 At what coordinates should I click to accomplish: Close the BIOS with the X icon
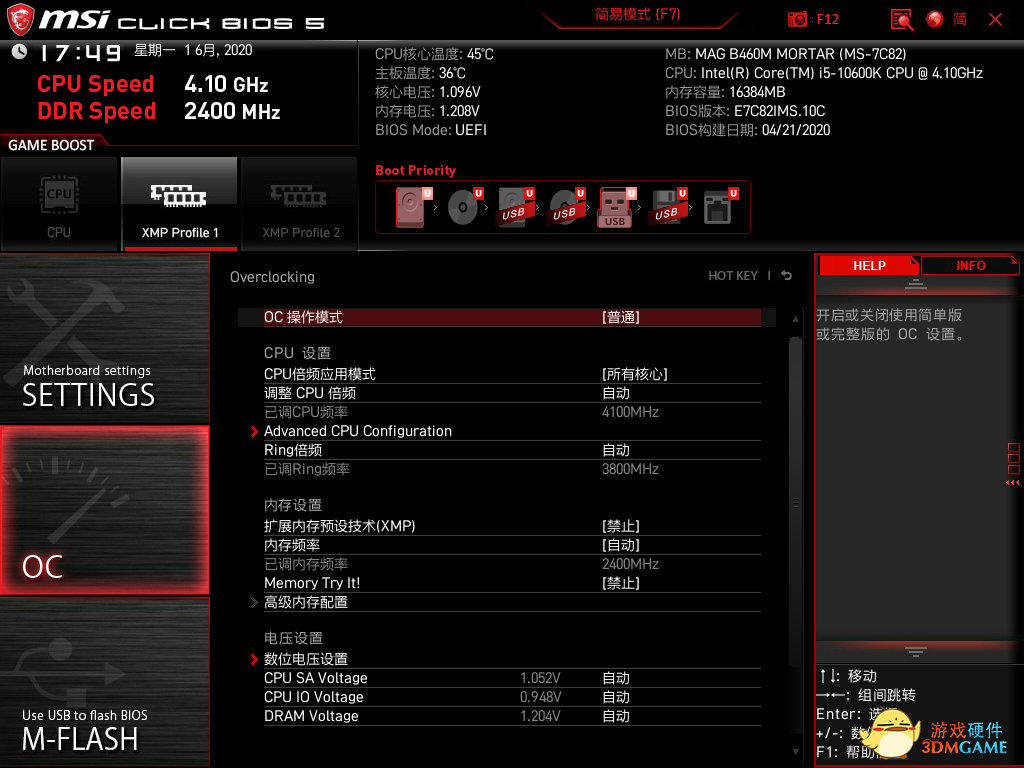[x=995, y=20]
